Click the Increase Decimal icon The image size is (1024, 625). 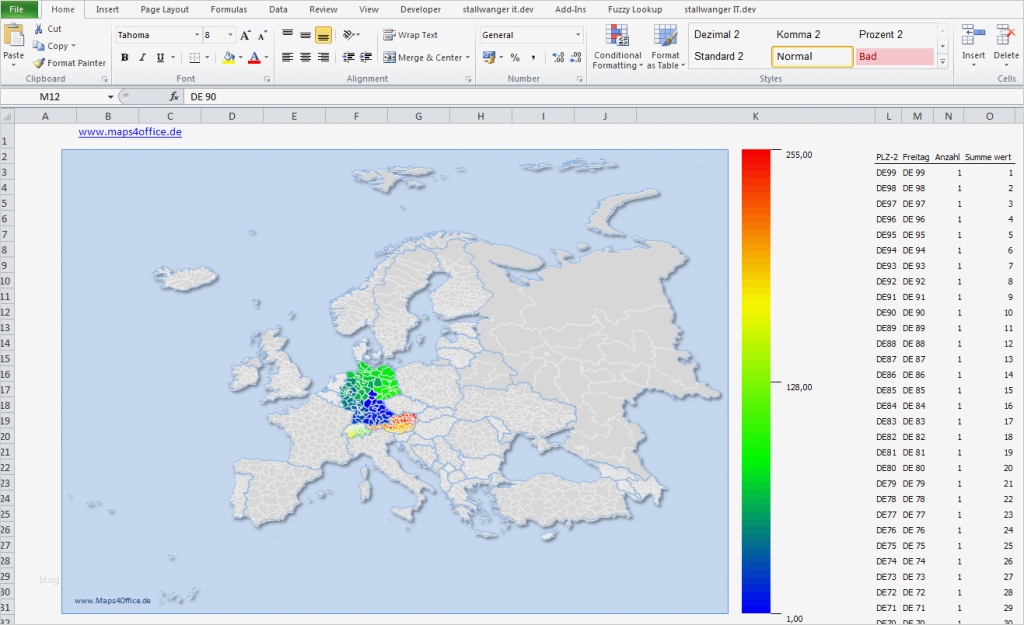[558, 58]
